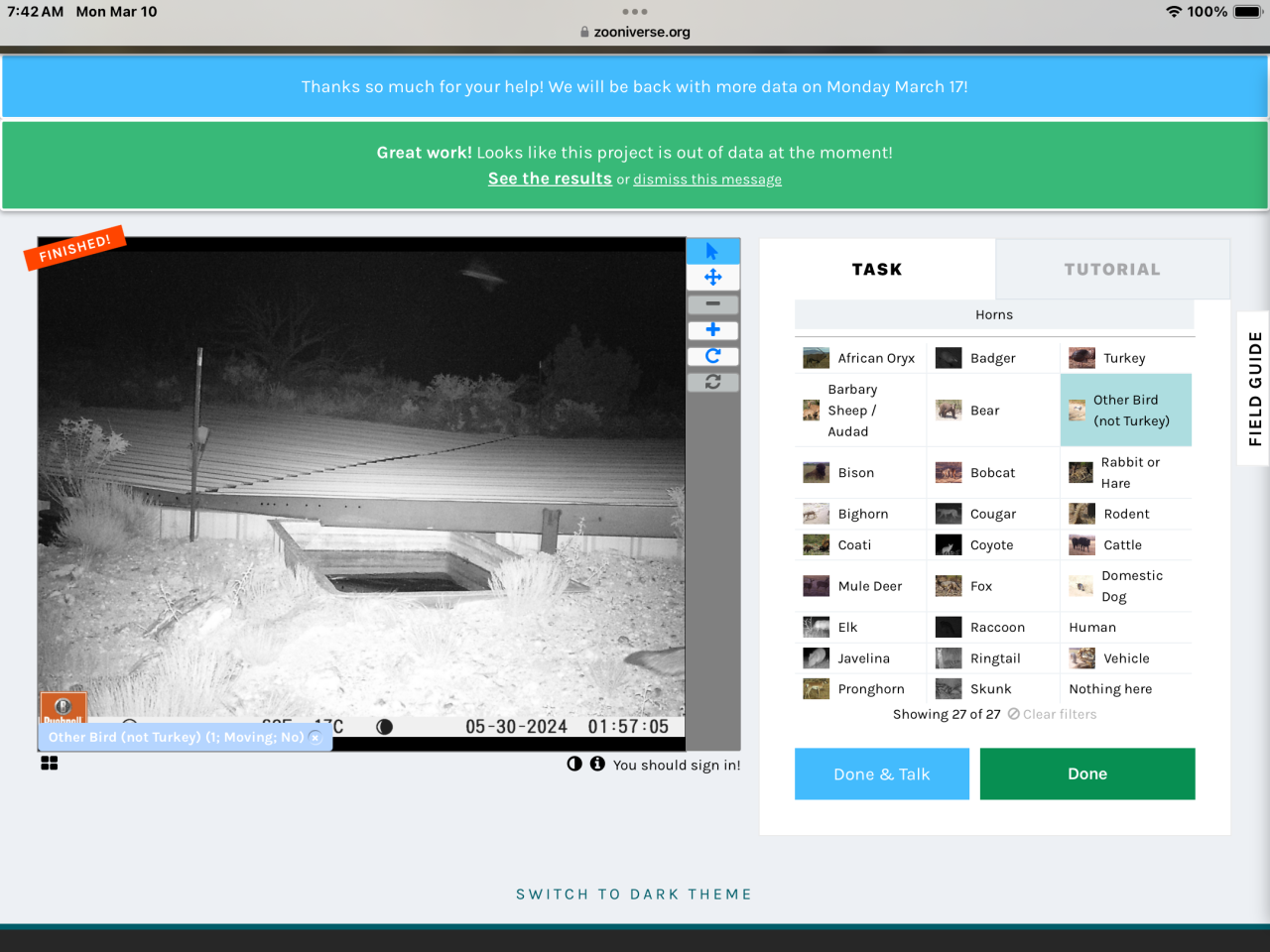Switch to the TASK tab
The height and width of the screenshot is (952, 1270).
tap(877, 270)
